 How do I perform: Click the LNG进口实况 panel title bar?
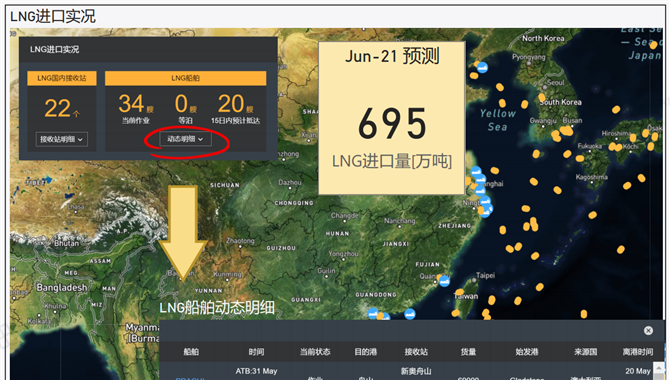pos(148,50)
